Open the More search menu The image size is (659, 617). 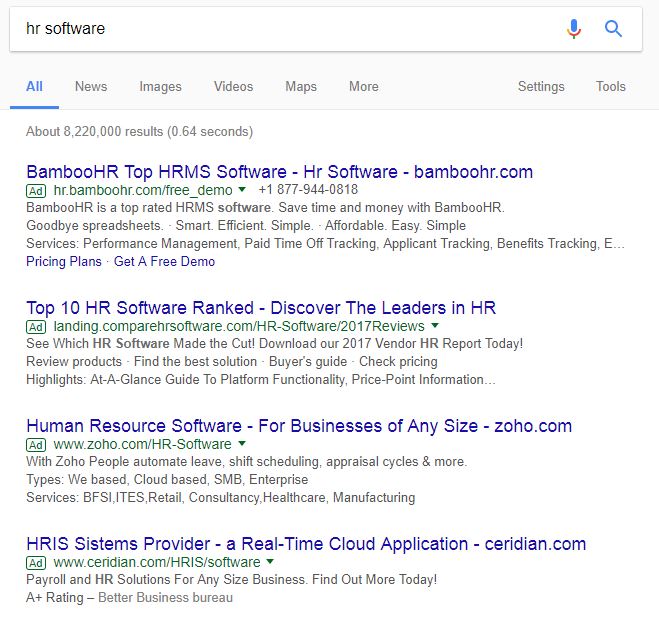pos(364,87)
